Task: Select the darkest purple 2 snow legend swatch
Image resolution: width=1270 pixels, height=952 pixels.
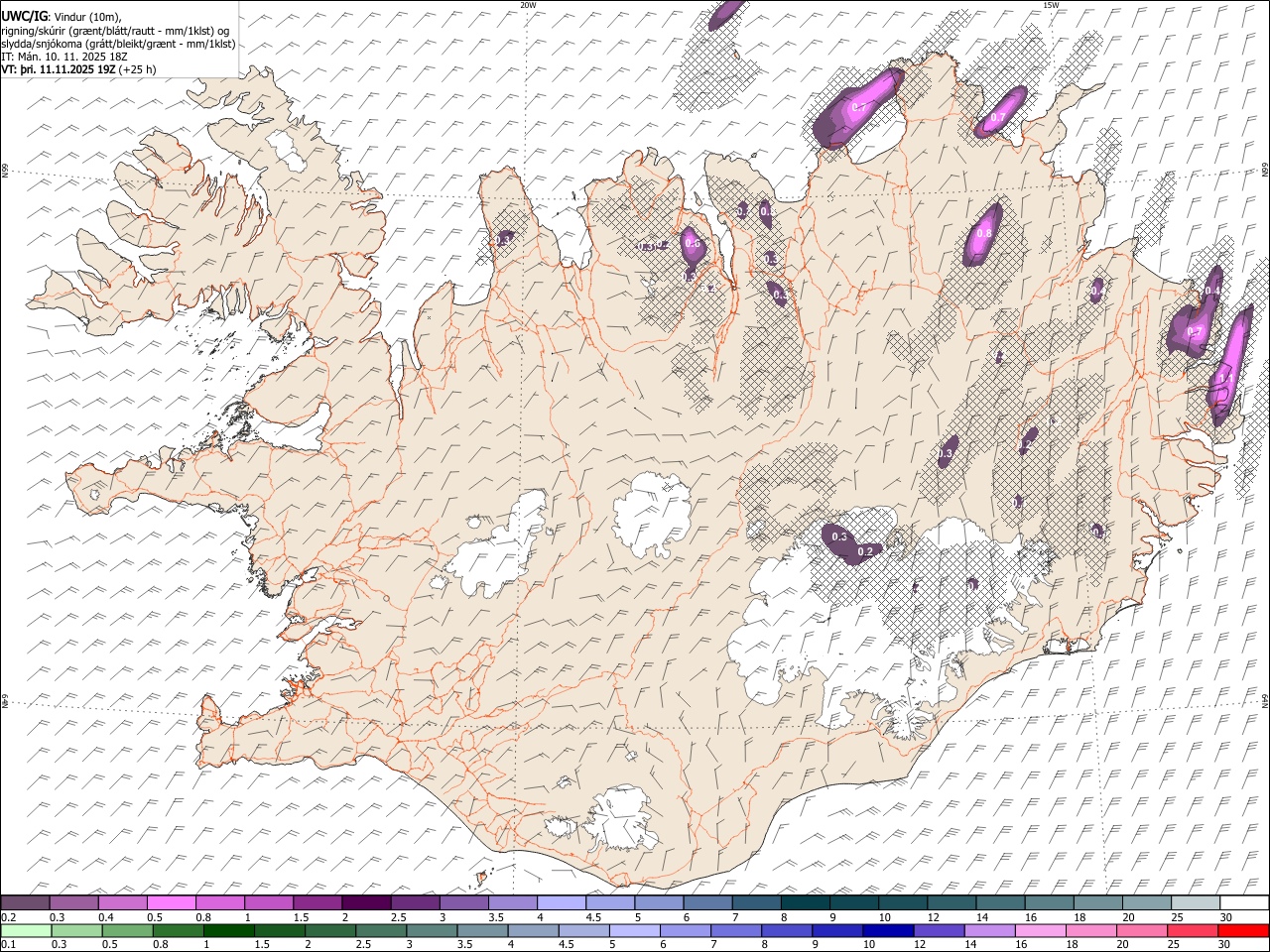Action: click(366, 902)
